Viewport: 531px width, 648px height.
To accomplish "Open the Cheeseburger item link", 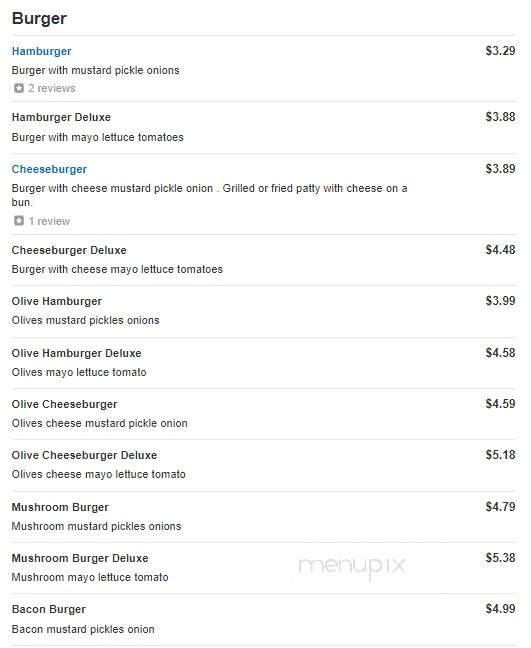I will pyautogui.click(x=49, y=169).
